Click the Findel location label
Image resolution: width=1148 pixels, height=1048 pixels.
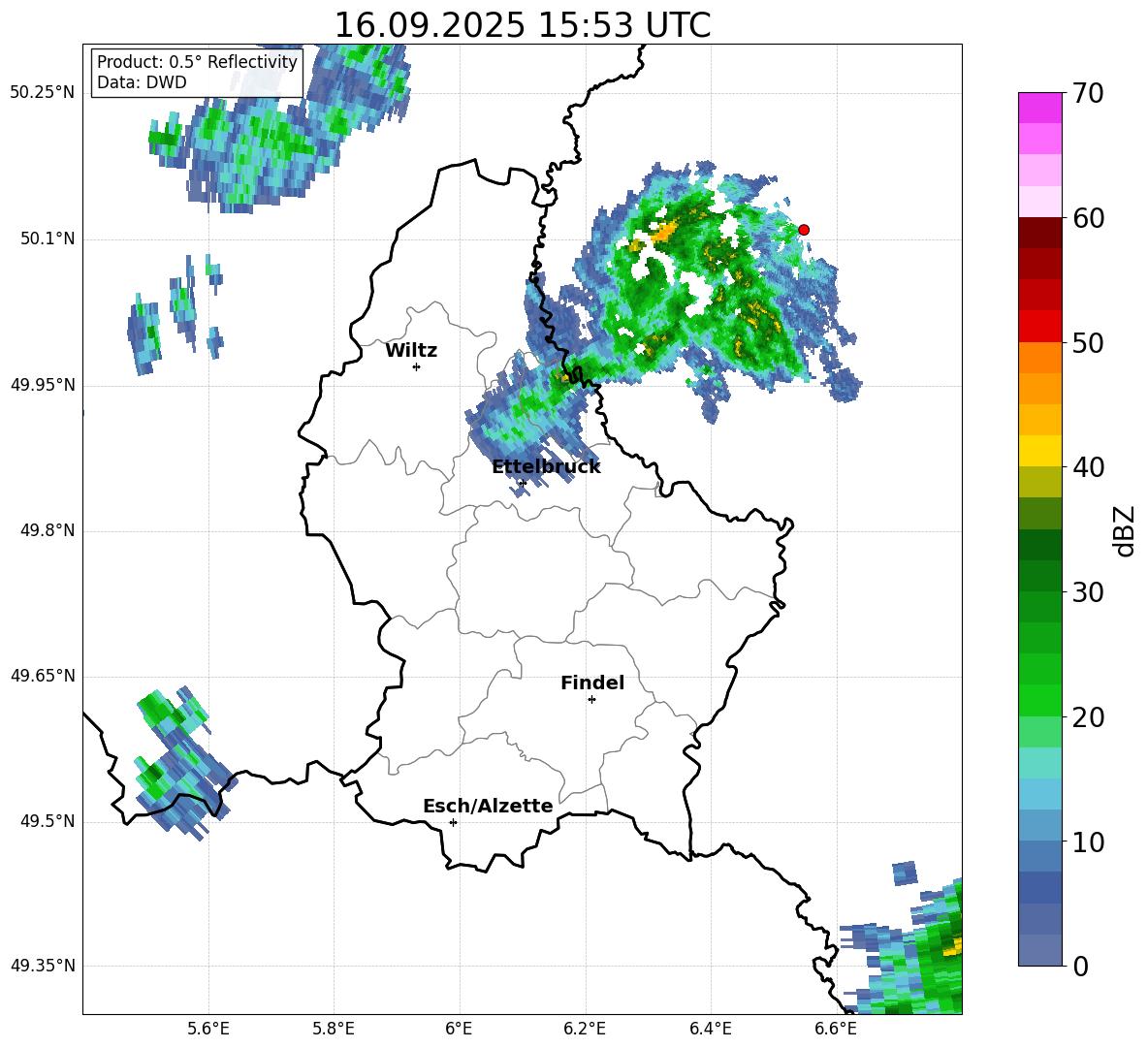click(x=592, y=683)
